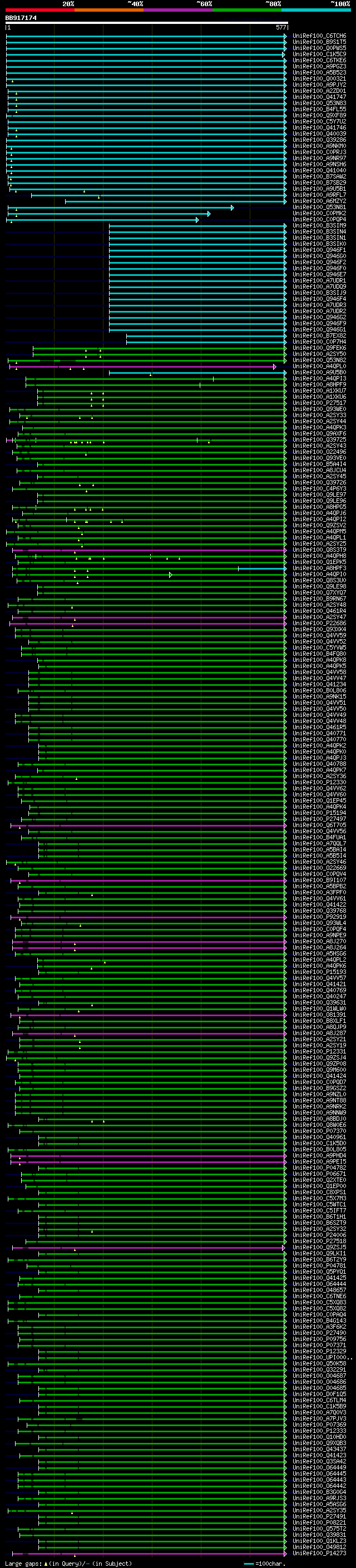Click label UniRef100_A9PJY2
This screenshot has height=1568, width=356.
coord(319,85)
